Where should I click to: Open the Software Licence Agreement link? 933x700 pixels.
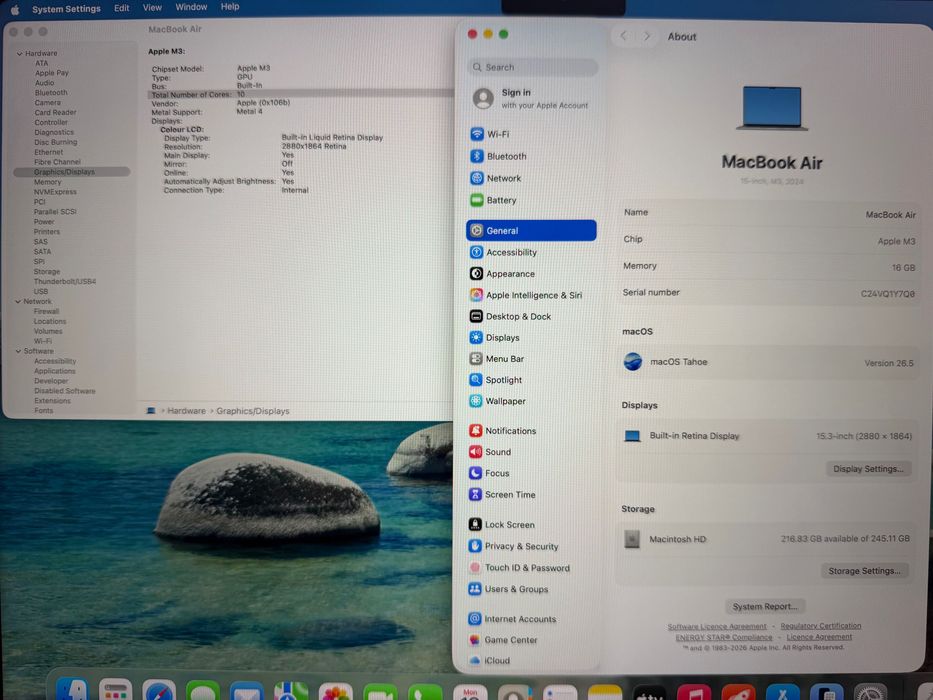pos(717,627)
